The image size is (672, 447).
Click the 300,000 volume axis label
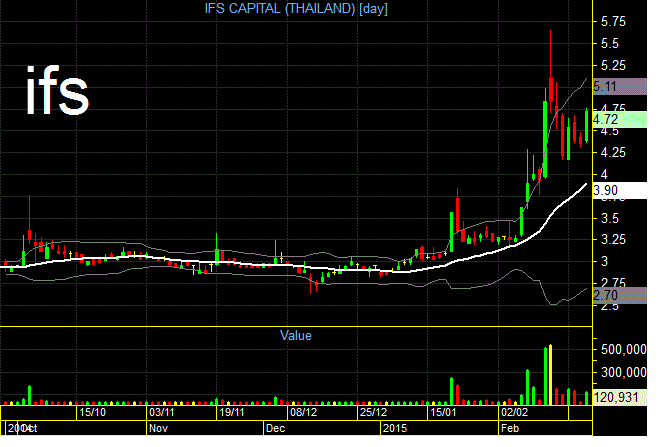coord(624,372)
